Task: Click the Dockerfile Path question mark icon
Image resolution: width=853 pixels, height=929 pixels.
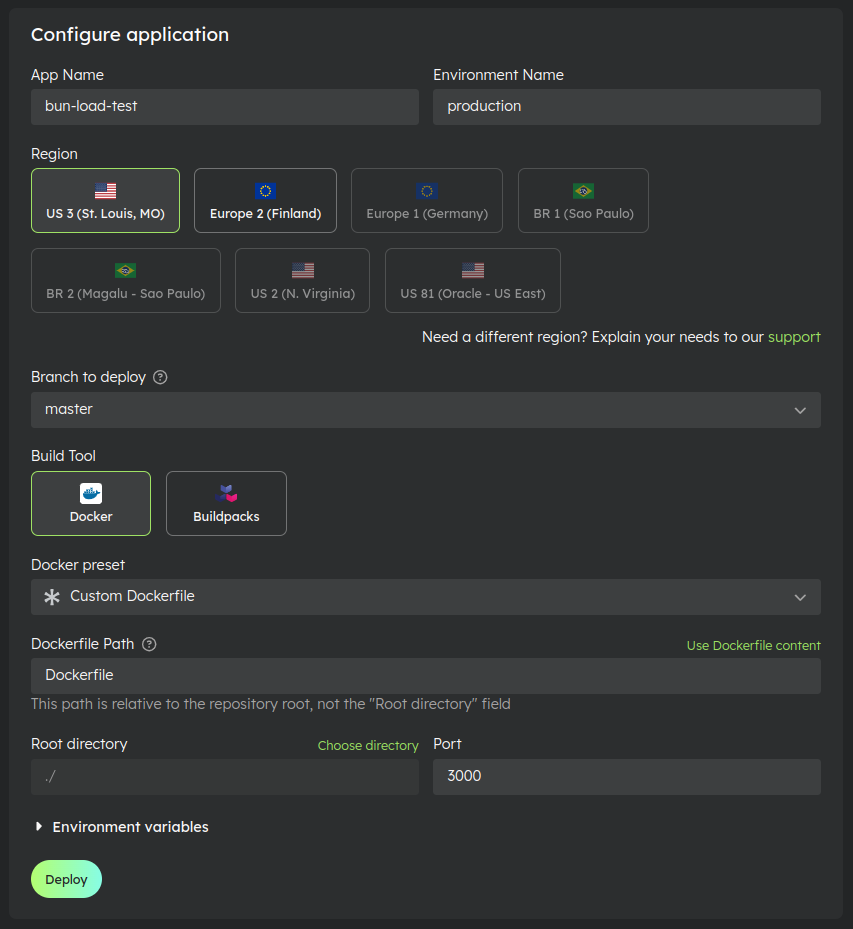Action: coord(148,644)
